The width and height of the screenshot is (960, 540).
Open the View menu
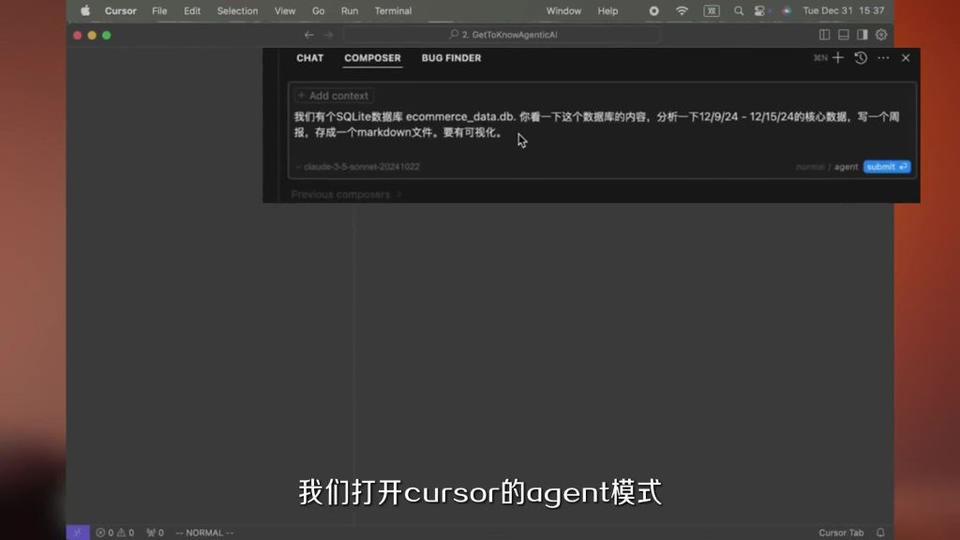pyautogui.click(x=285, y=11)
